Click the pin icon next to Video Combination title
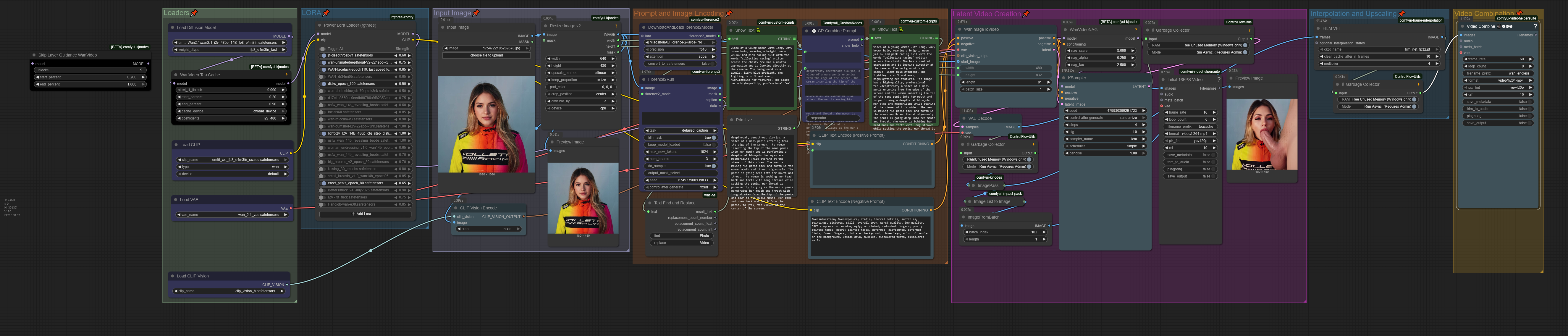 click(1519, 13)
